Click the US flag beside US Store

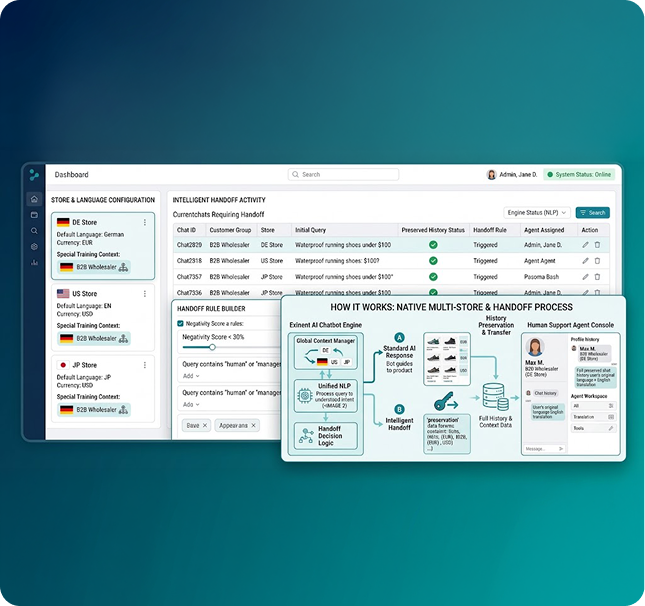tap(63, 293)
